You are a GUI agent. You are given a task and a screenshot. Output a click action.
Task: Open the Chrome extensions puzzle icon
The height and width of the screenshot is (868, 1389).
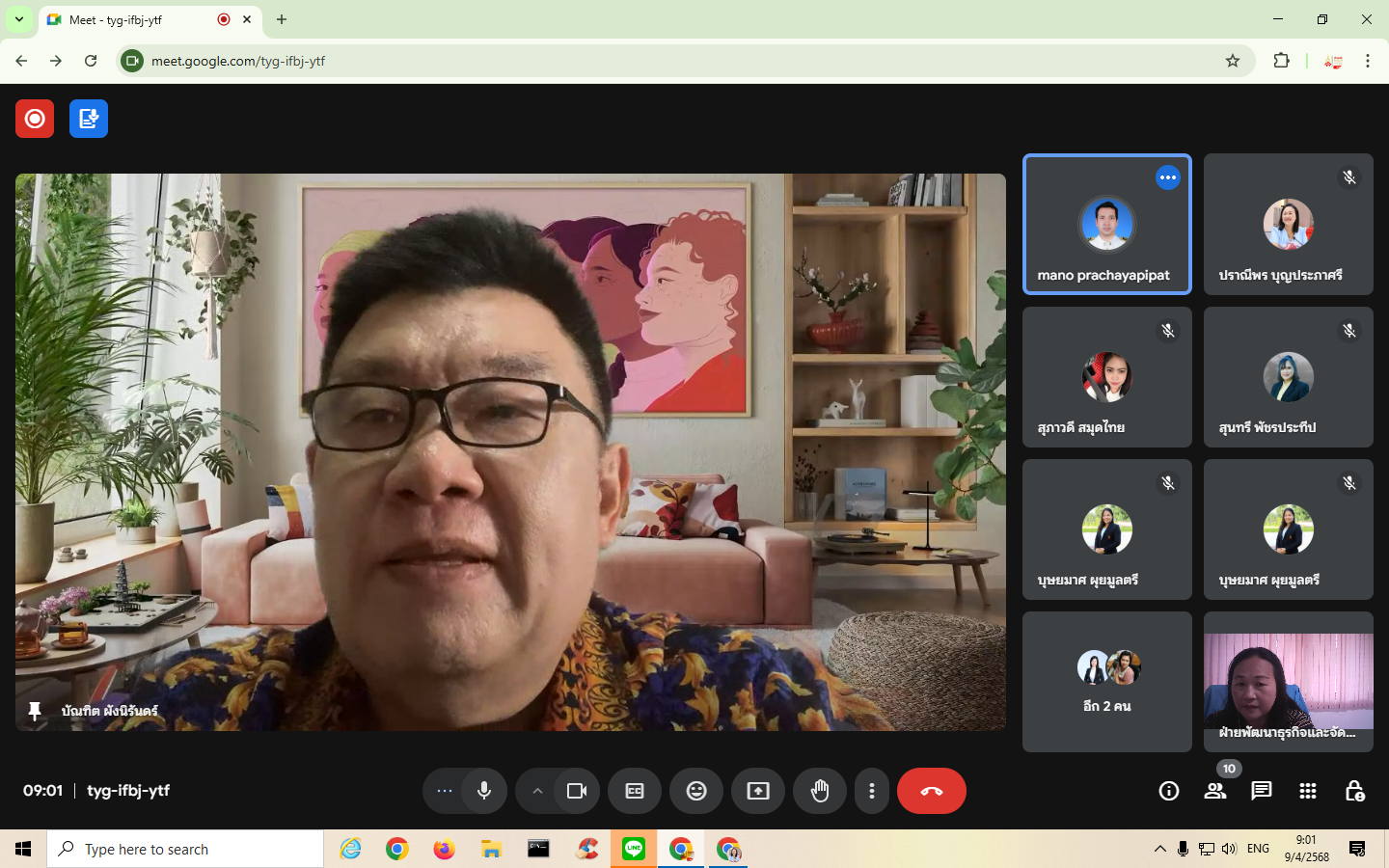pyautogui.click(x=1281, y=61)
